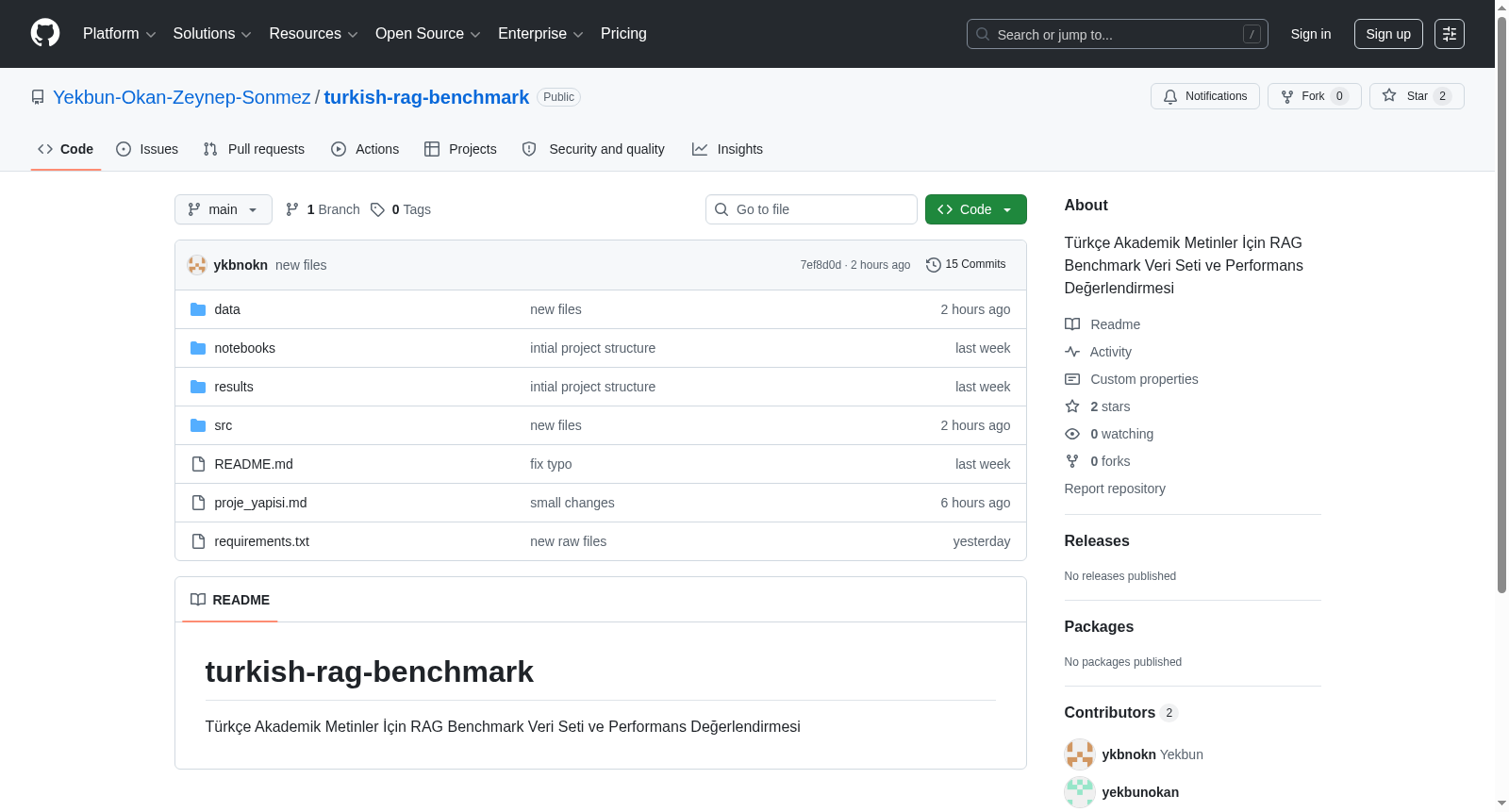Click the Go to file search field

pyautogui.click(x=811, y=209)
